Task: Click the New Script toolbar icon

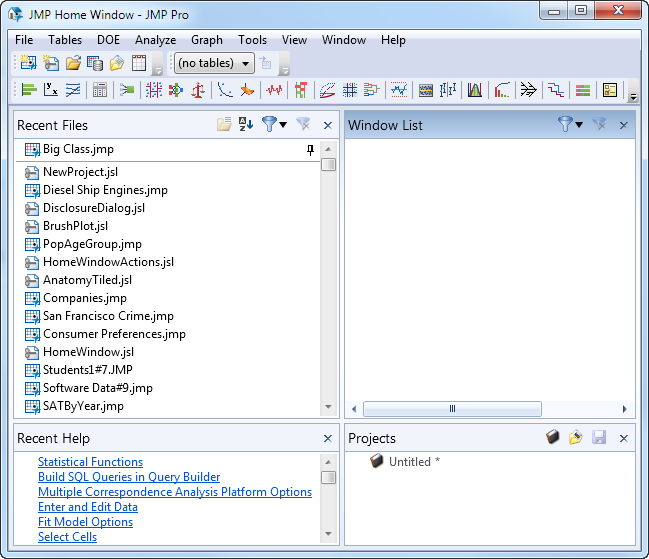Action: pos(51,63)
